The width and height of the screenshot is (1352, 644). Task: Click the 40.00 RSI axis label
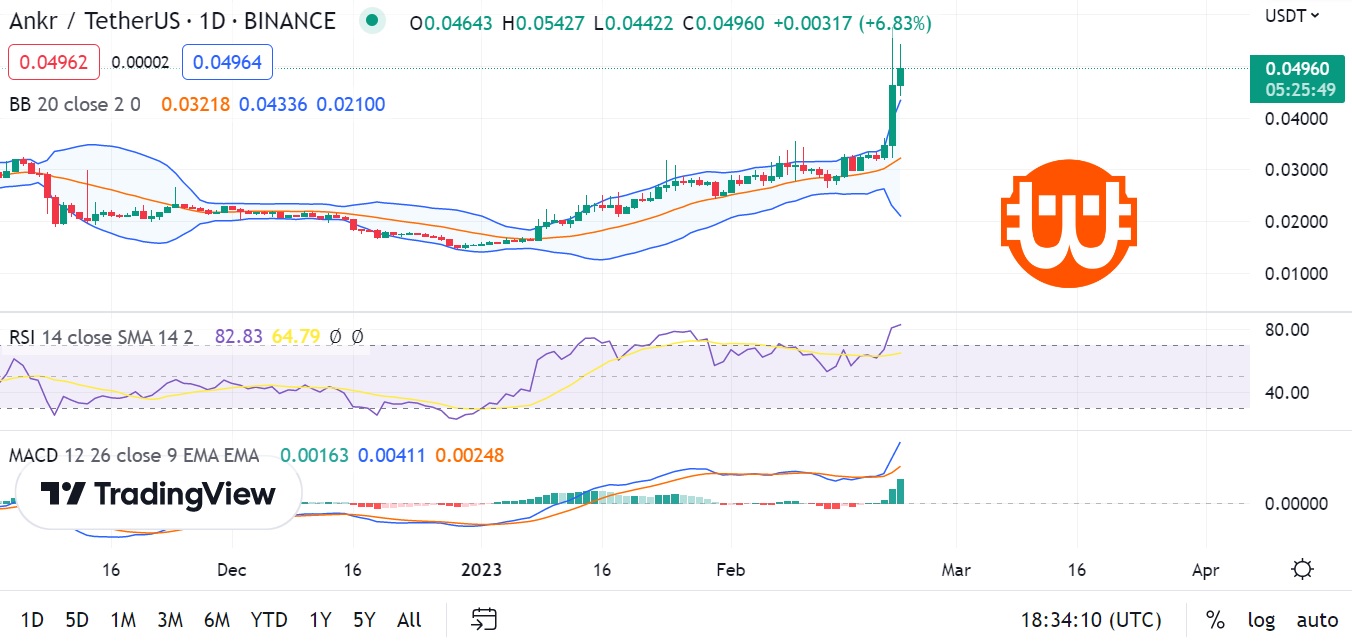[1287, 393]
